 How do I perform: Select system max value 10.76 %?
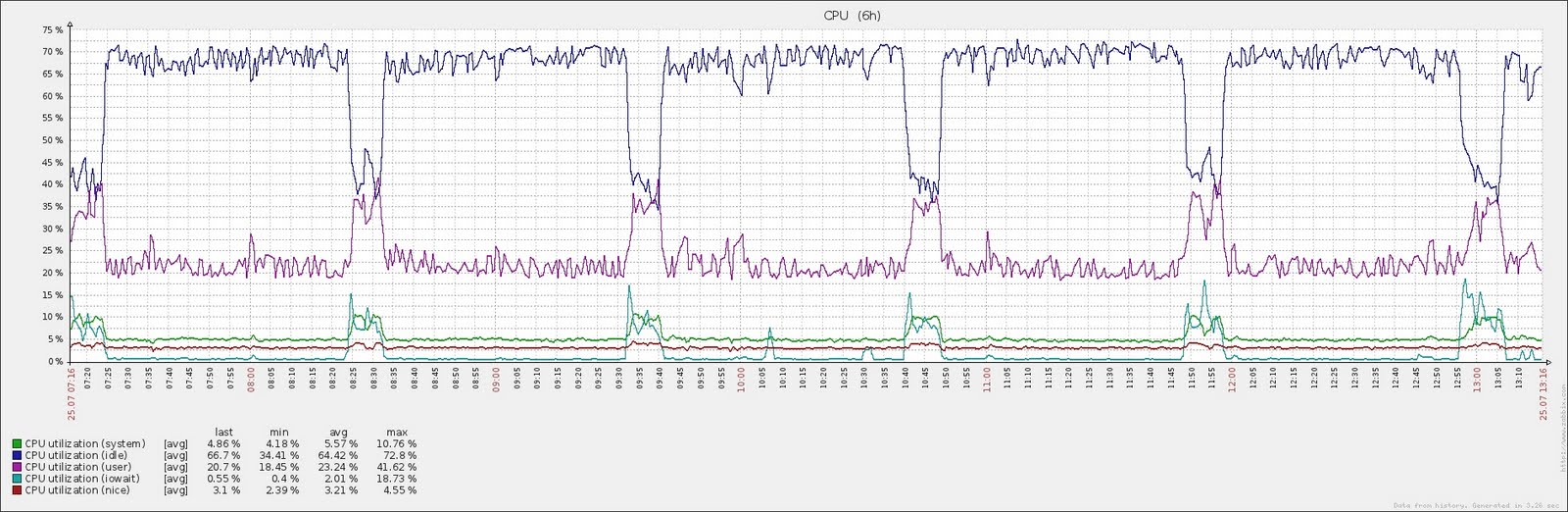click(397, 444)
